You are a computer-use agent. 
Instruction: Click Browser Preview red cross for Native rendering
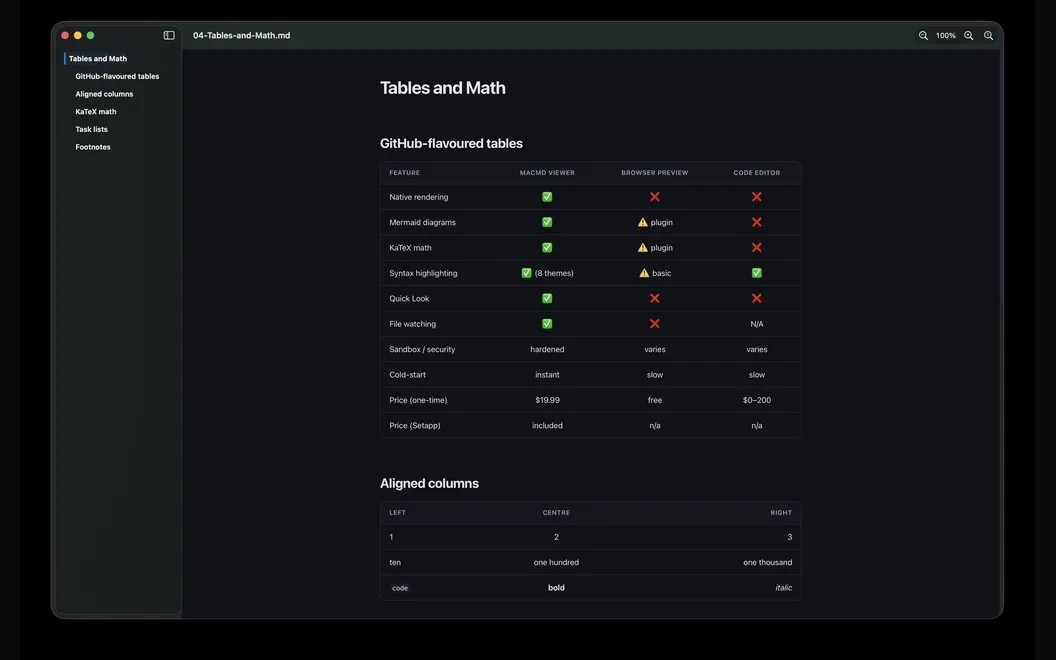click(x=655, y=197)
